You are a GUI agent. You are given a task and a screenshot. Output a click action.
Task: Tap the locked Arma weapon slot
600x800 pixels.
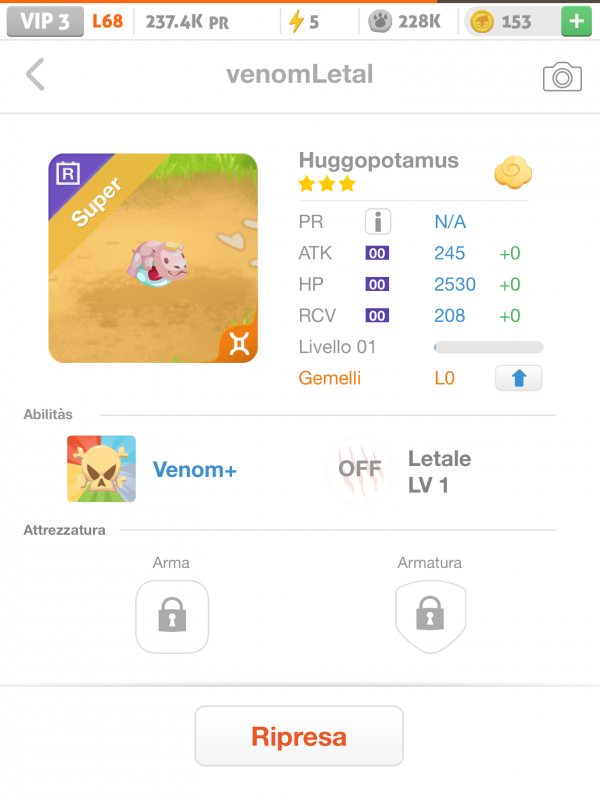click(172, 616)
